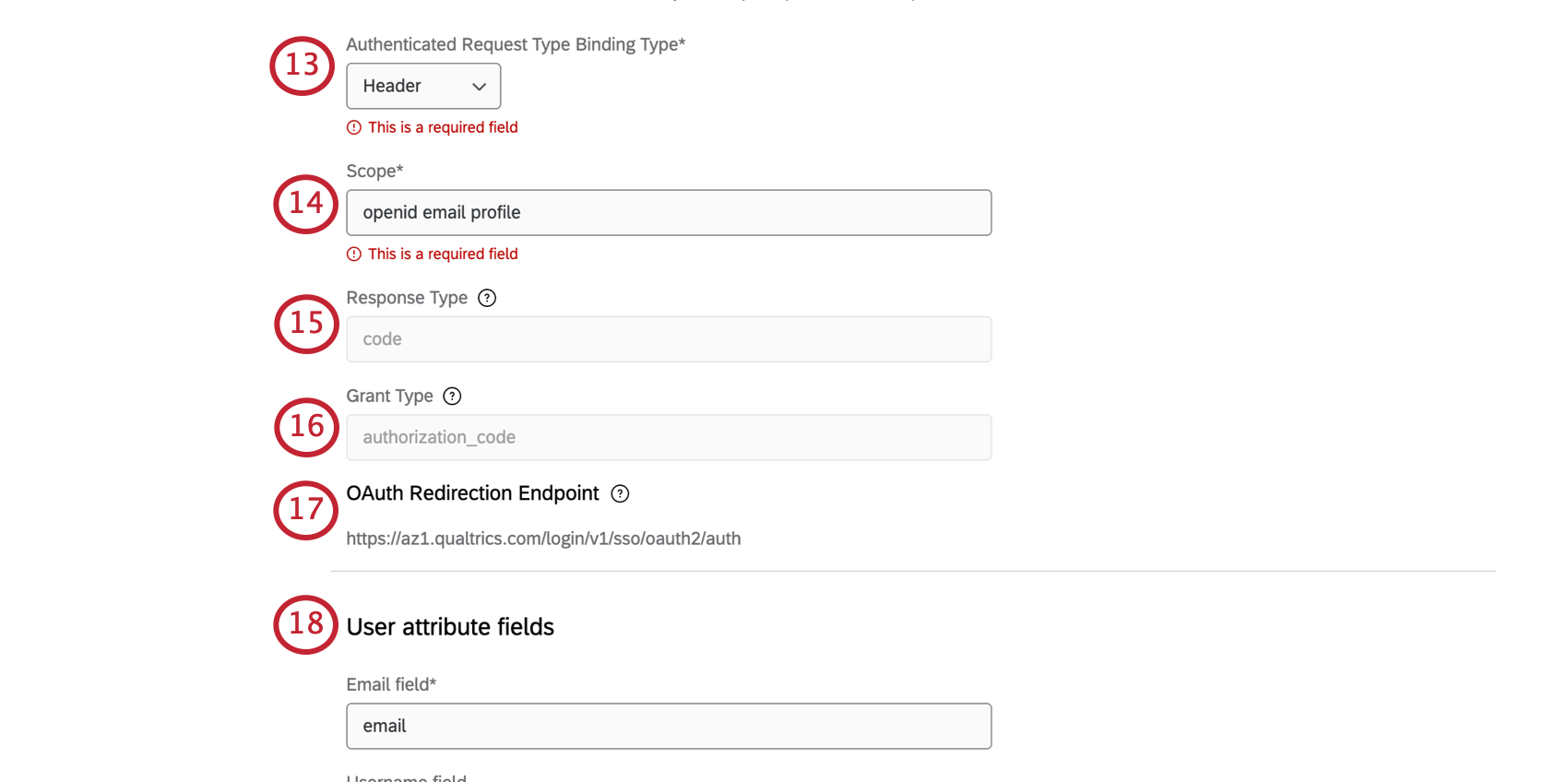This screenshot has width=1568, height=782.
Task: Click the Grant Type help icon
Action: pyautogui.click(x=452, y=397)
